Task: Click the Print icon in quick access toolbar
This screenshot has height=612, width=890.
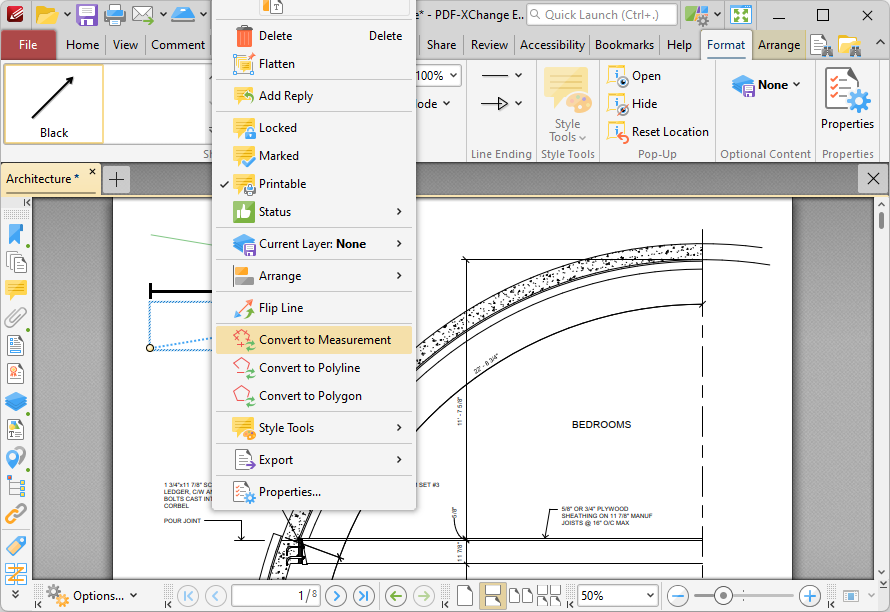Action: pyautogui.click(x=115, y=15)
